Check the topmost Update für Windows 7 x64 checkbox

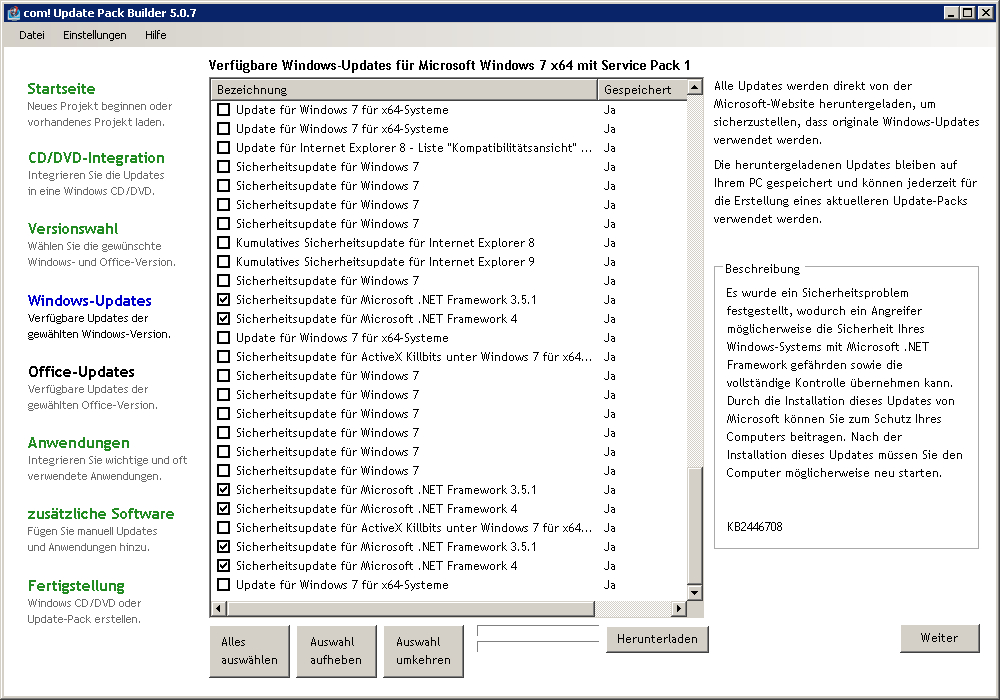coord(223,110)
